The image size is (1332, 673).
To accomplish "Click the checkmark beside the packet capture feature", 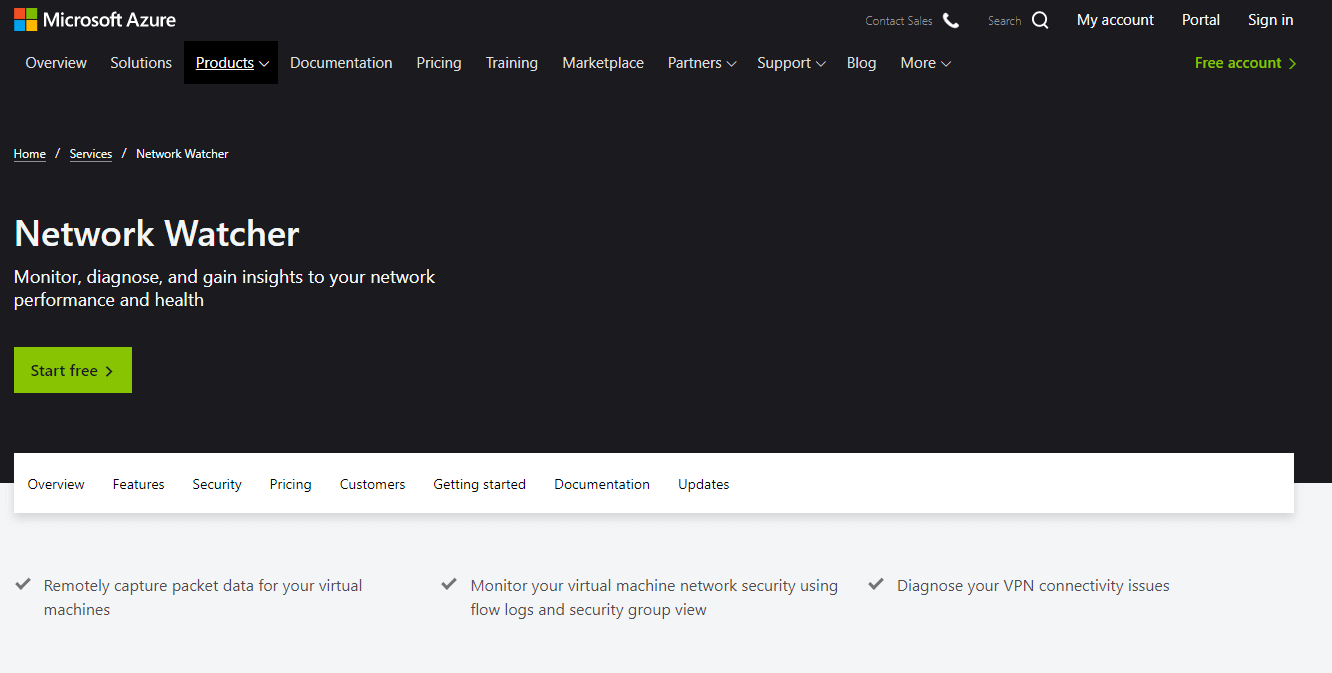I will (22, 584).
